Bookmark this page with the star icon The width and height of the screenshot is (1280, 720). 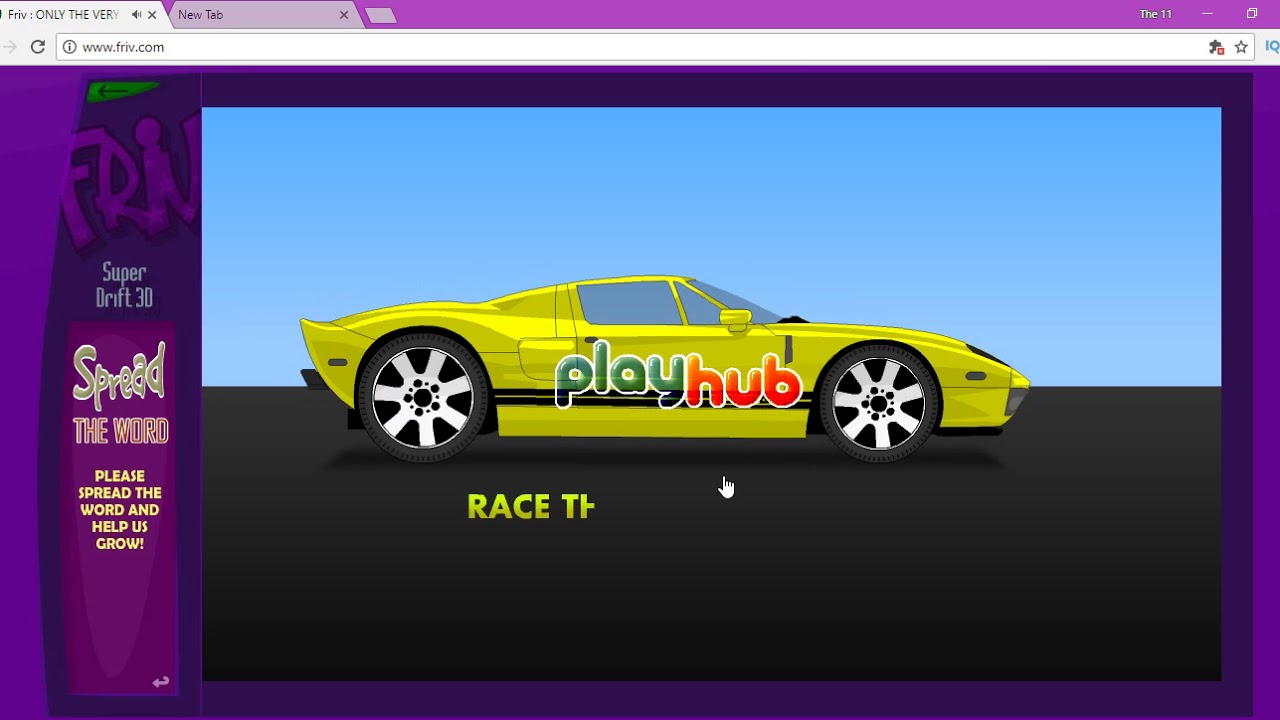point(1241,47)
